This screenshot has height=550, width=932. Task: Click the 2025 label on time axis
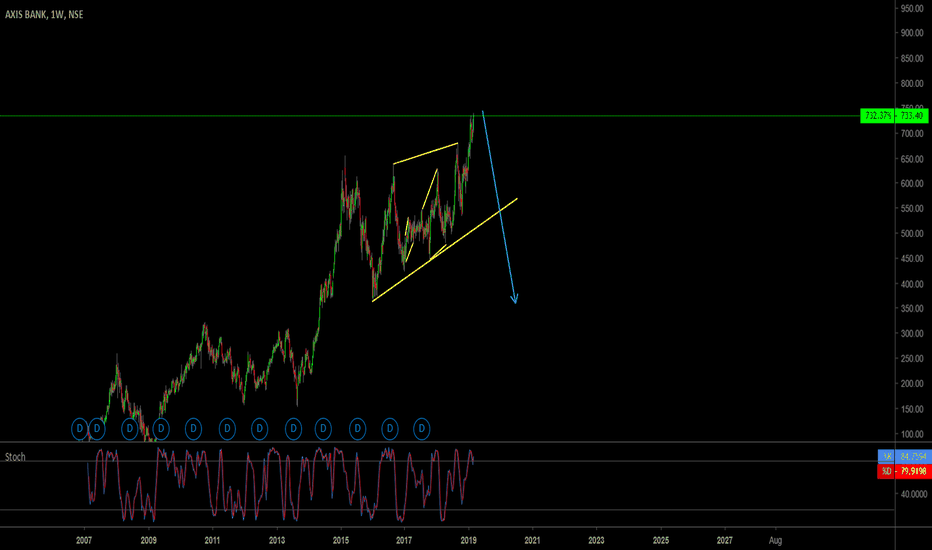(x=660, y=540)
